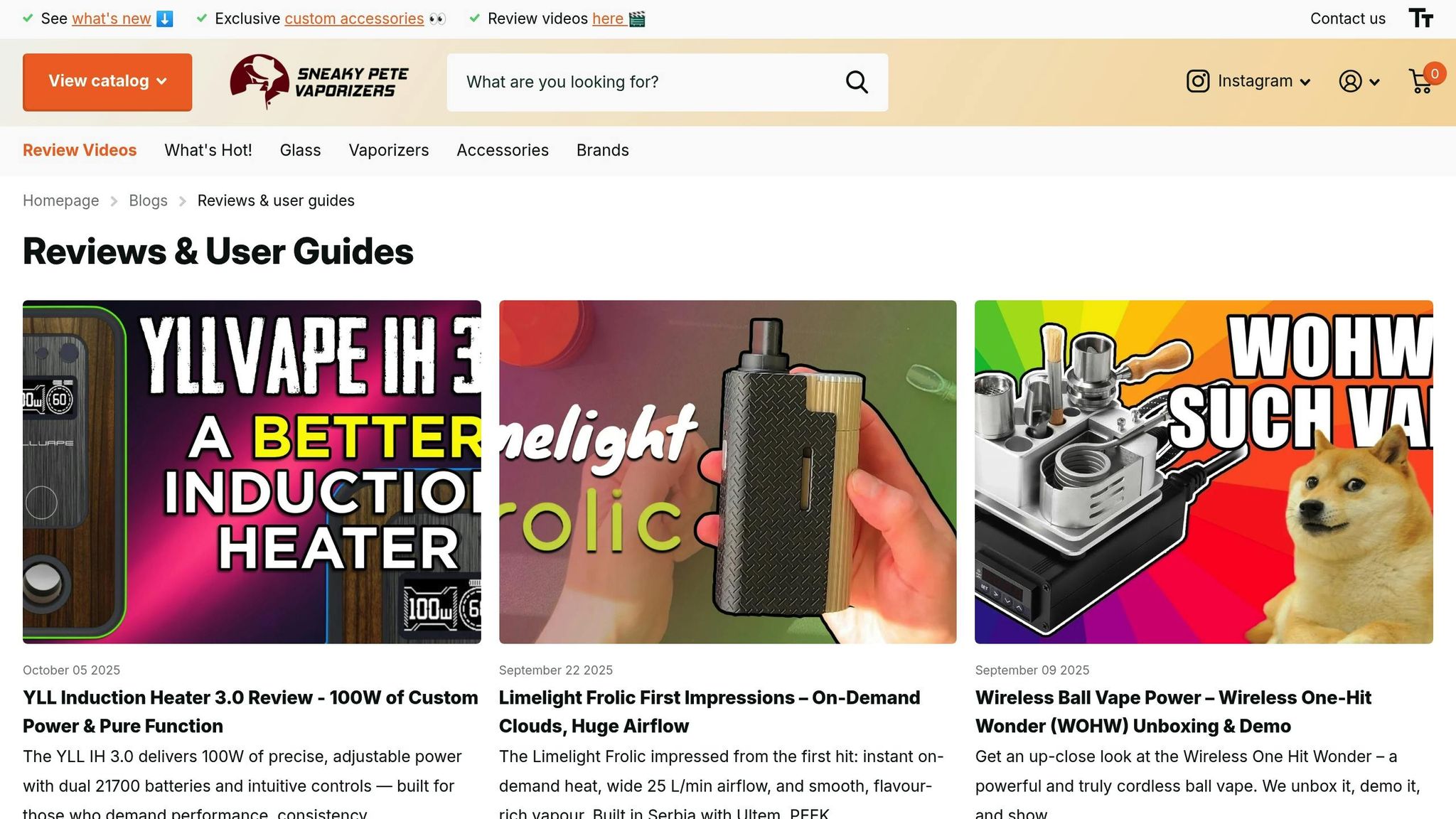The height and width of the screenshot is (819, 1456).
Task: Open the custom accessories link
Action: (354, 19)
